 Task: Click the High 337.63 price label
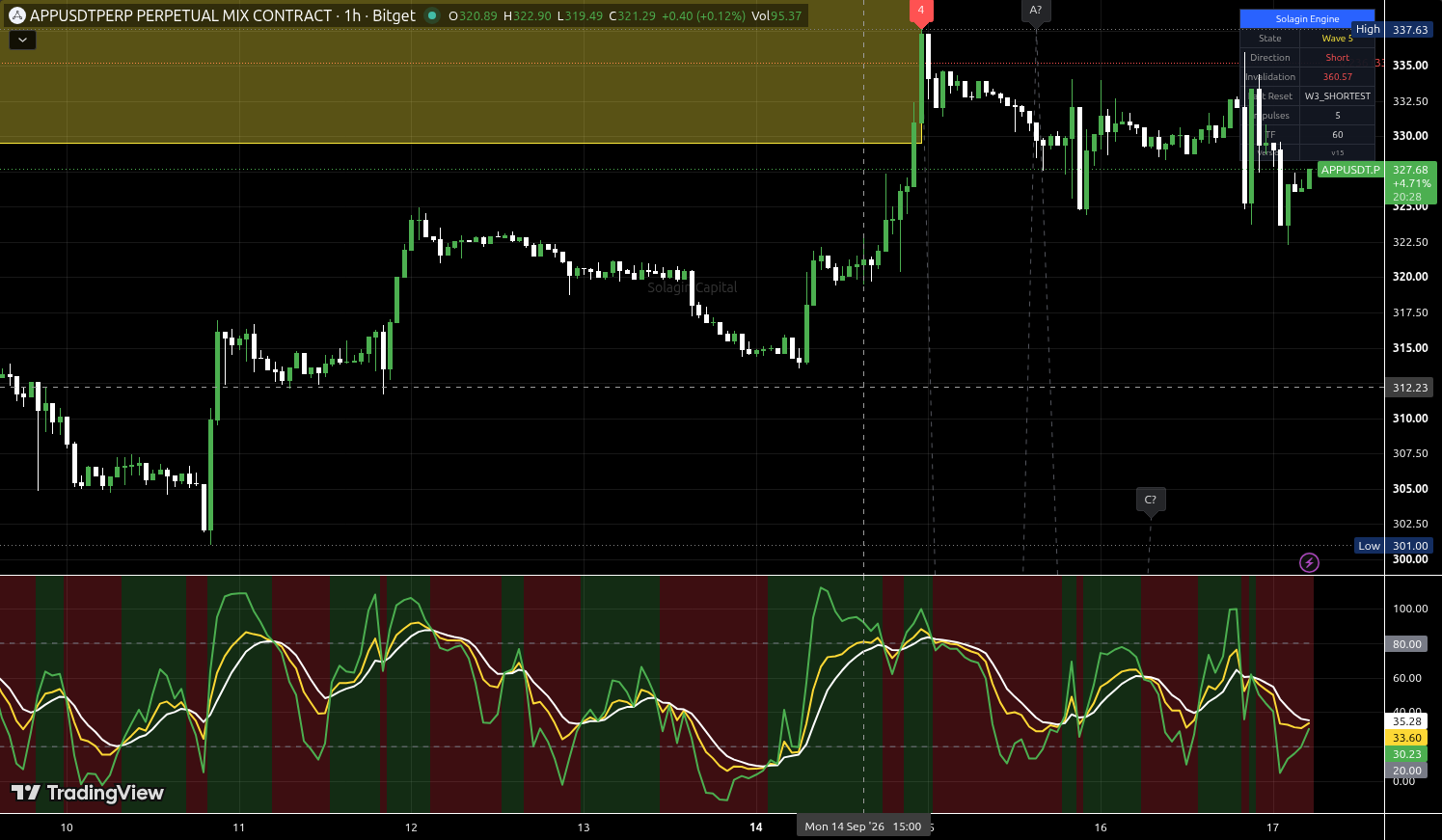click(x=1393, y=30)
